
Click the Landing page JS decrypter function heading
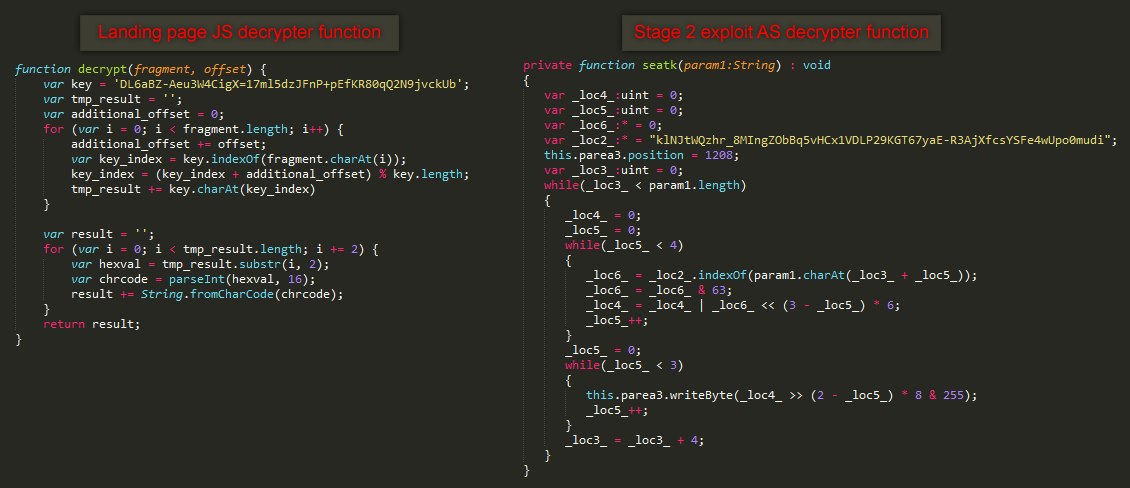coord(239,32)
